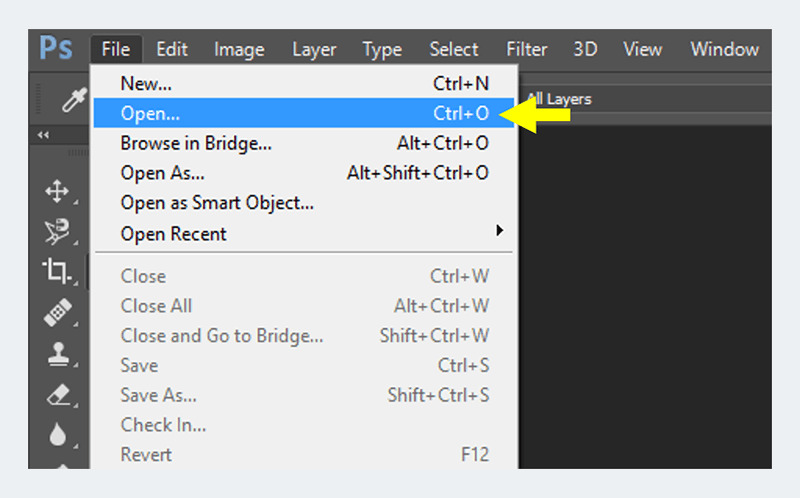Open the Filter menu
The height and width of the screenshot is (498, 800).
527,49
